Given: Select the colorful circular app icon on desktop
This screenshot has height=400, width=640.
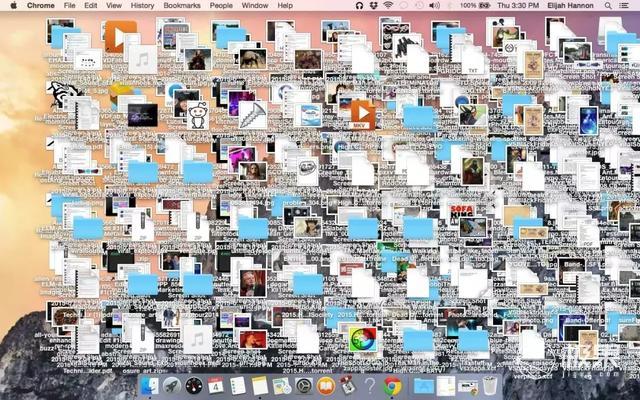Looking at the screenshot, I should (362, 339).
